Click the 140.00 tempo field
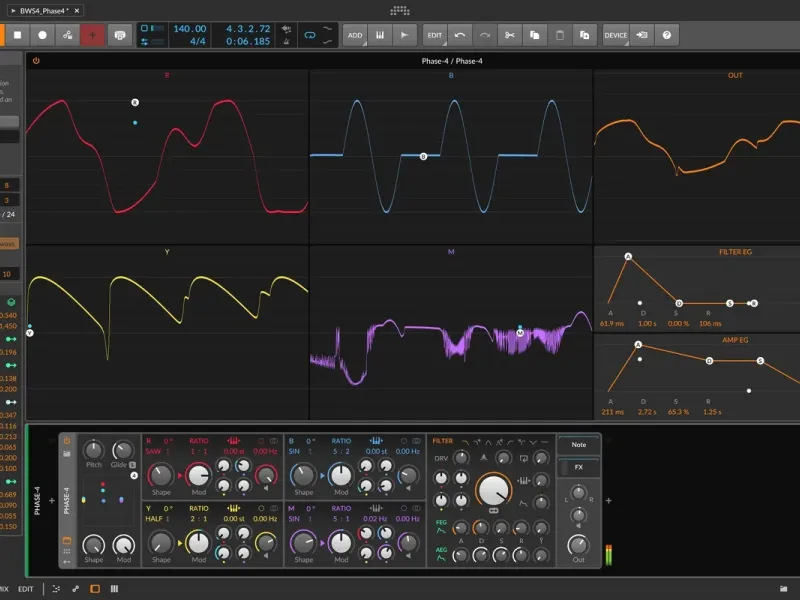 point(189,29)
